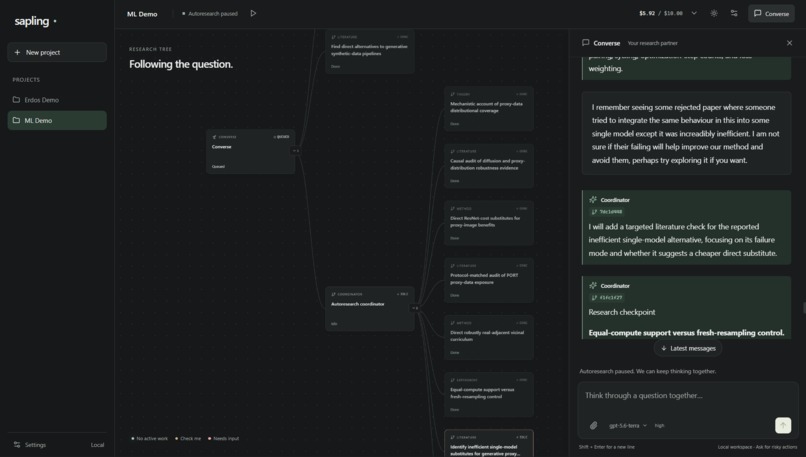Open 'Direct robustly real-adjacent vicinal curriculum' node
The width and height of the screenshot is (806, 457).
489,338
